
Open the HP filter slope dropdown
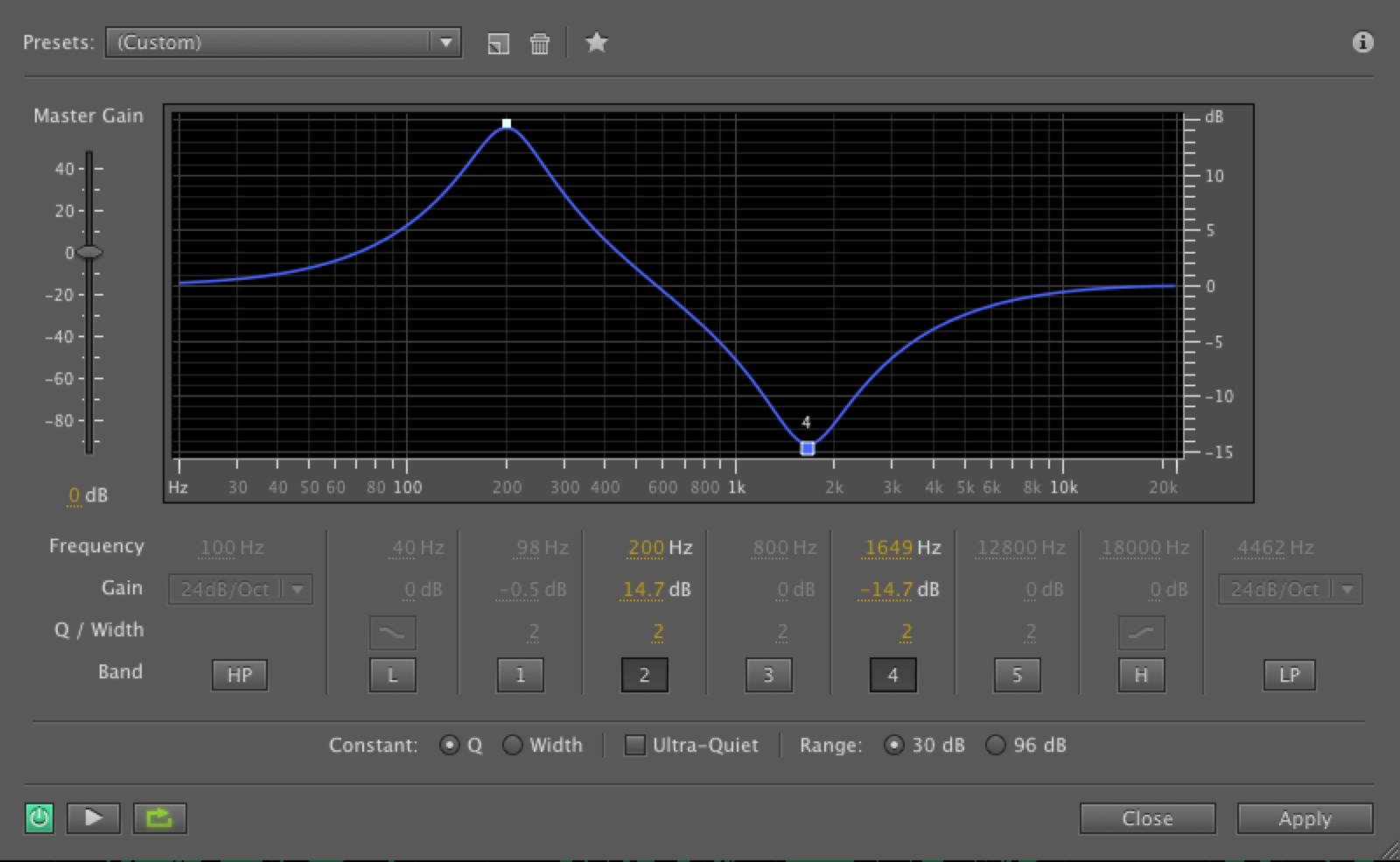click(x=297, y=589)
